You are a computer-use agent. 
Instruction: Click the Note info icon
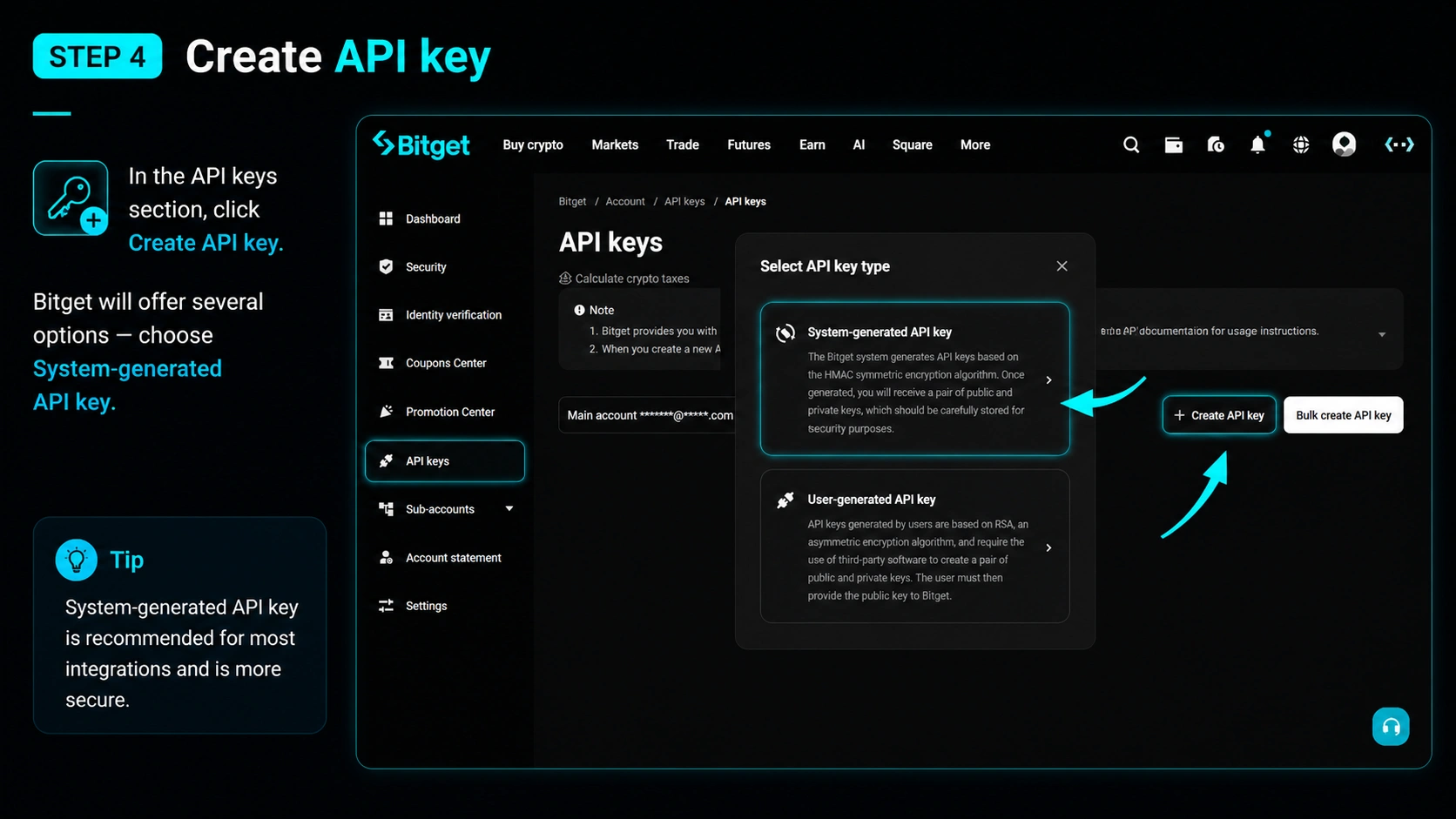click(x=579, y=310)
